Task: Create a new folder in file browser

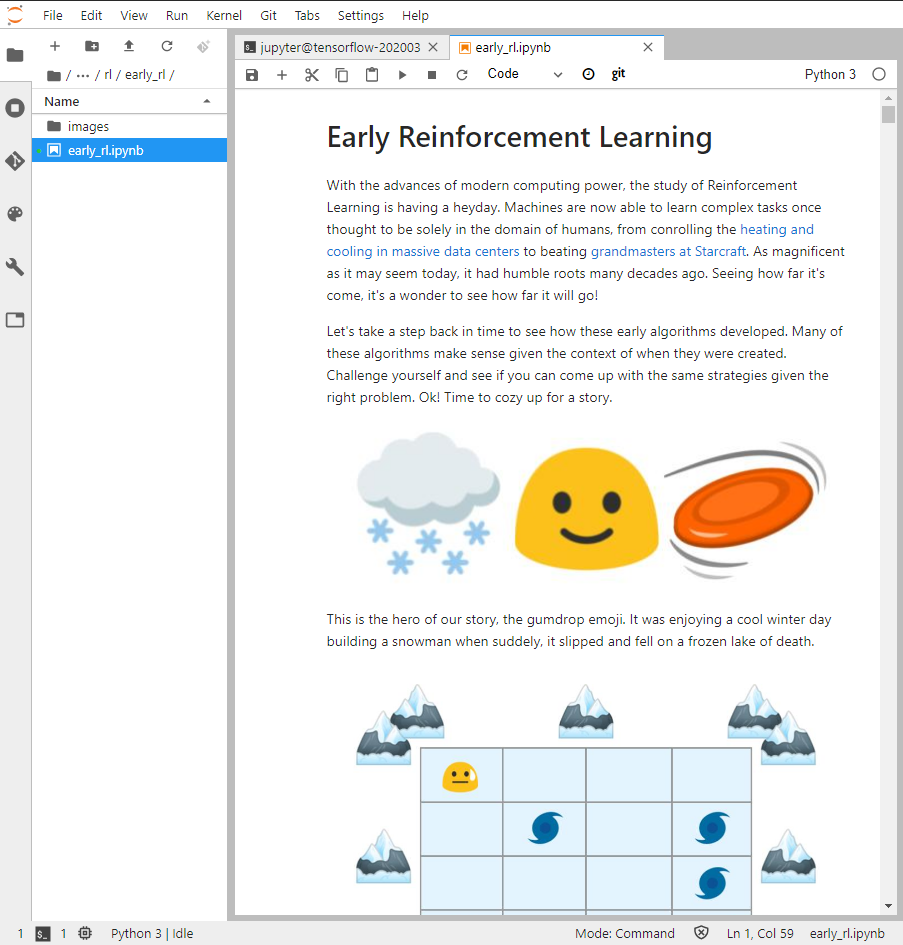Action: (92, 46)
